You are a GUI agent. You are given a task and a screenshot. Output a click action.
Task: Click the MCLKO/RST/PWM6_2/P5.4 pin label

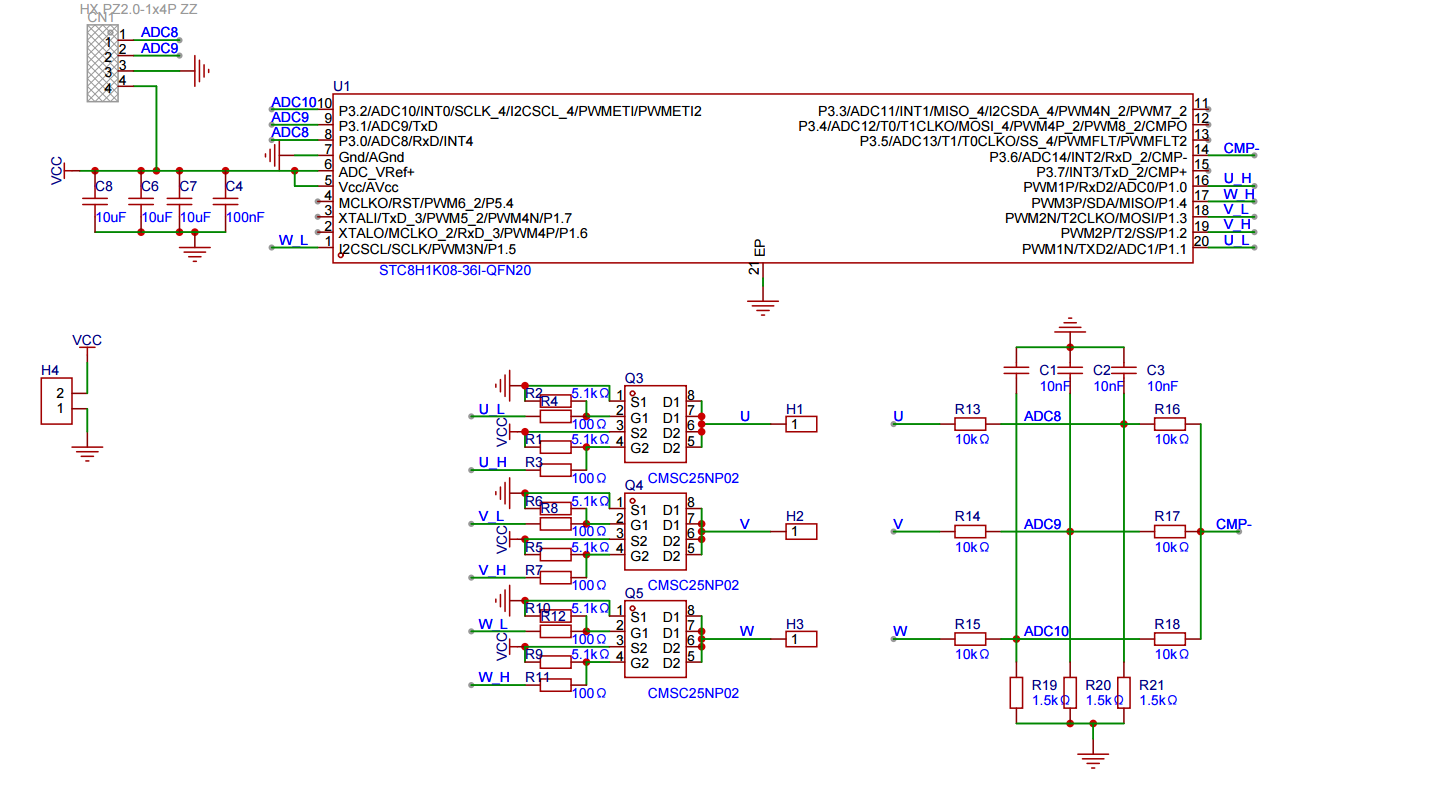coord(426,203)
